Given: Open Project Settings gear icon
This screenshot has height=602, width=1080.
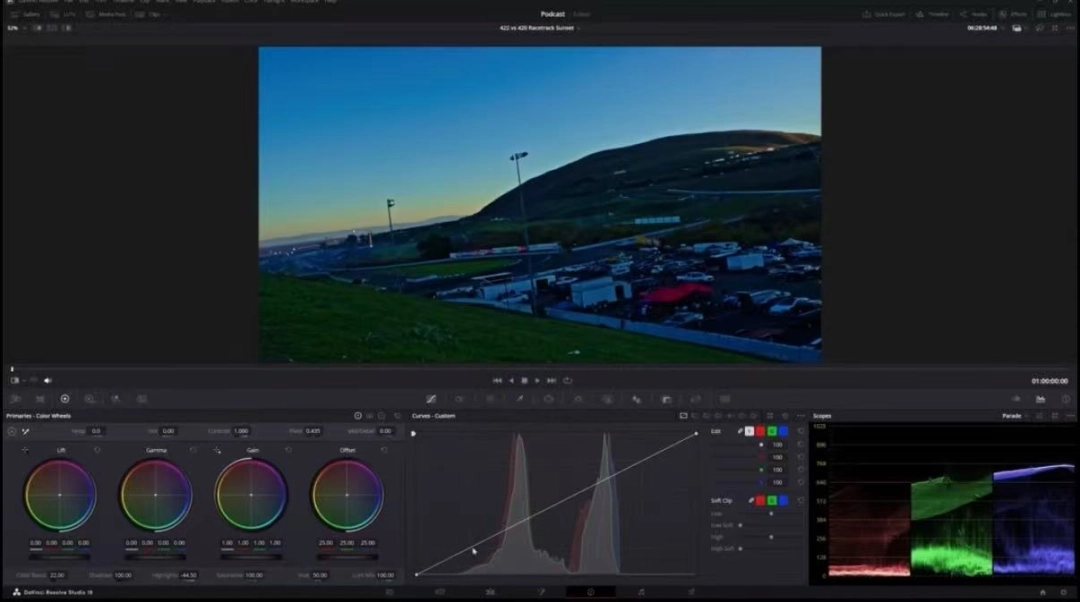Looking at the screenshot, I should (1063, 592).
